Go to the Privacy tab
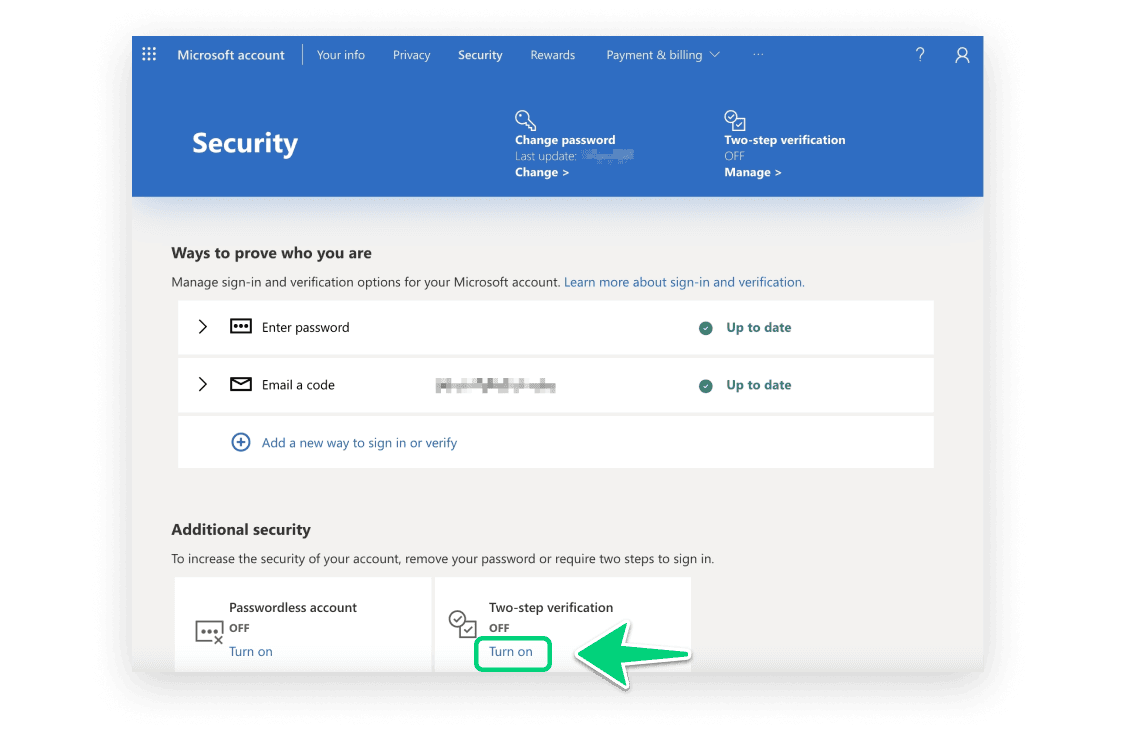 click(x=411, y=55)
